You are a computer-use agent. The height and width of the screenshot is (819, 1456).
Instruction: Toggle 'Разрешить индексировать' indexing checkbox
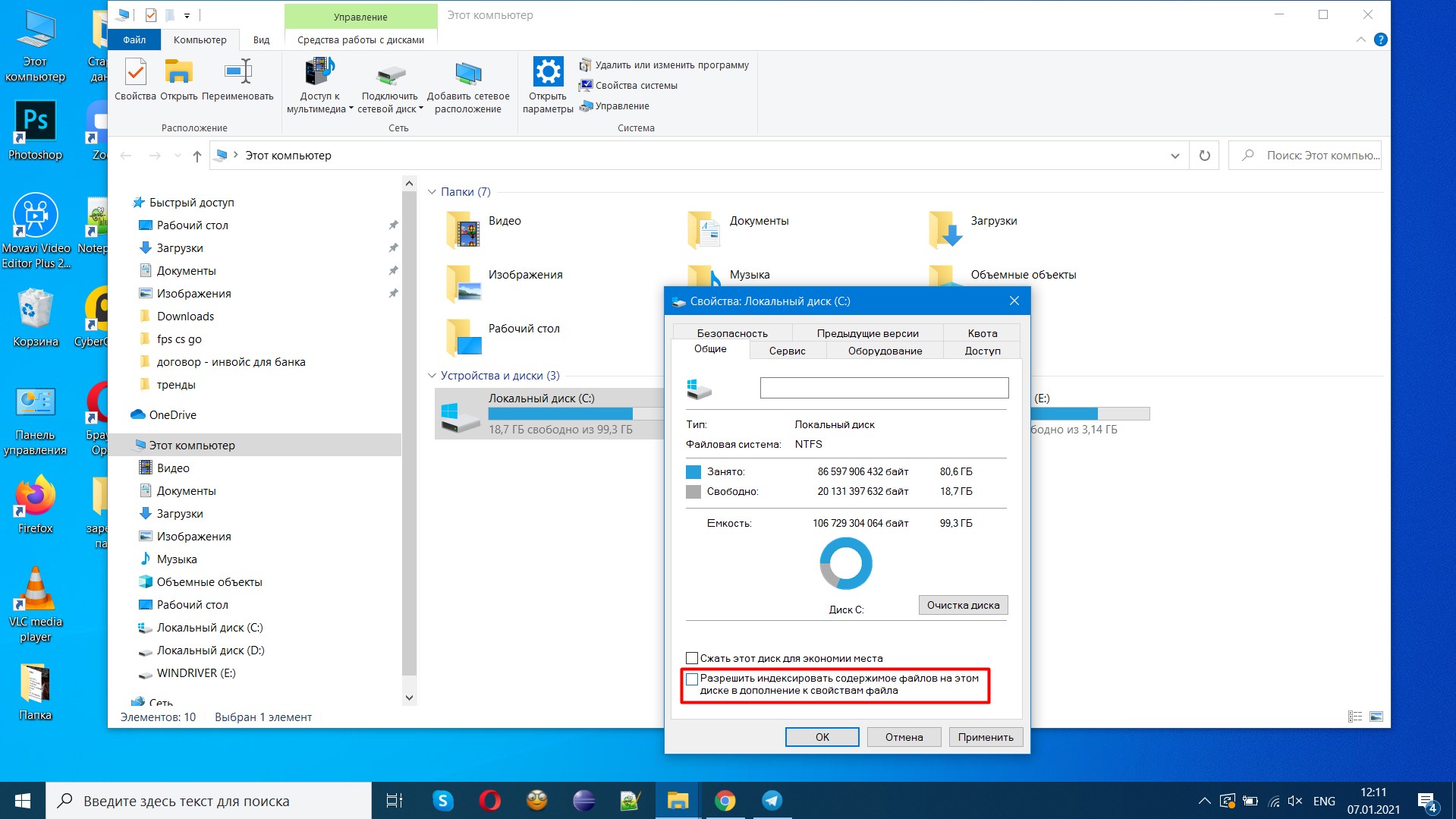pyautogui.click(x=692, y=679)
